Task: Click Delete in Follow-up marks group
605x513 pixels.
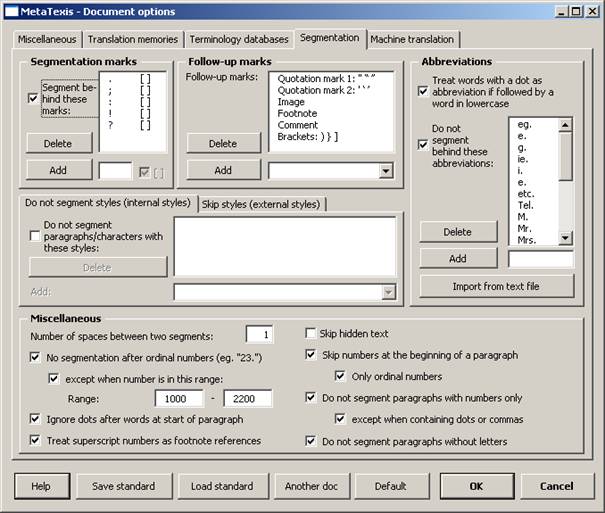Action: (224, 143)
